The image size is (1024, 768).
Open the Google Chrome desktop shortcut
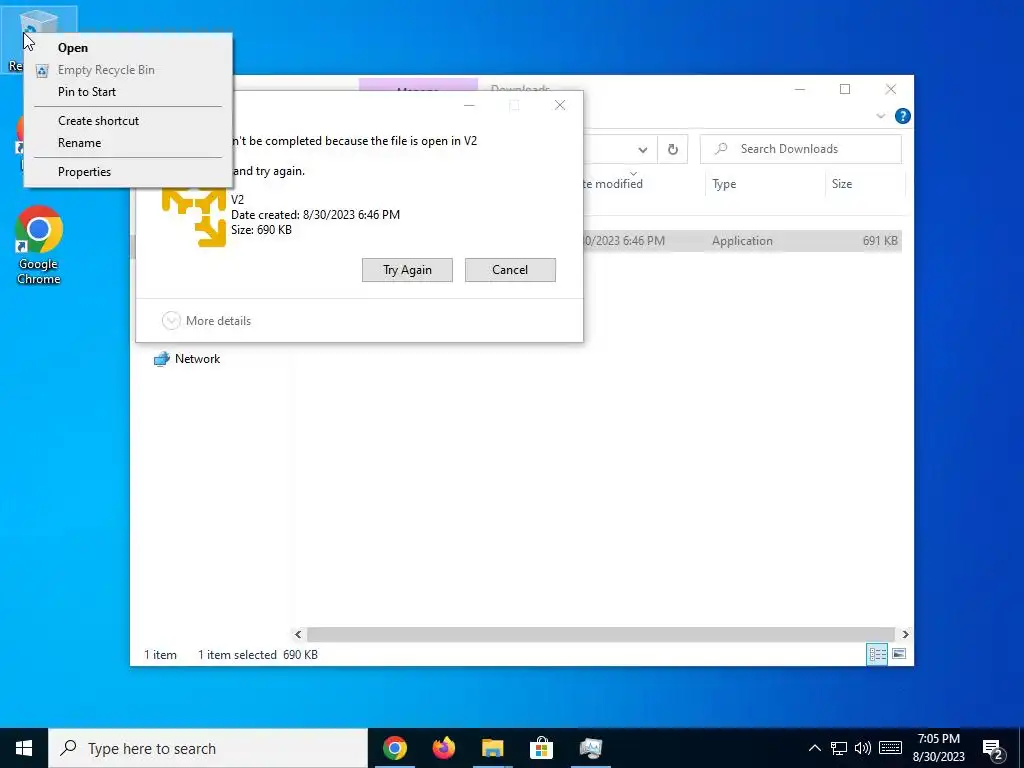tap(39, 245)
